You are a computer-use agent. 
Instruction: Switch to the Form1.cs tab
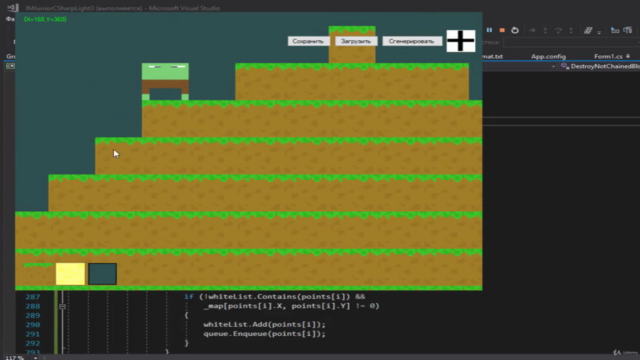coord(608,56)
